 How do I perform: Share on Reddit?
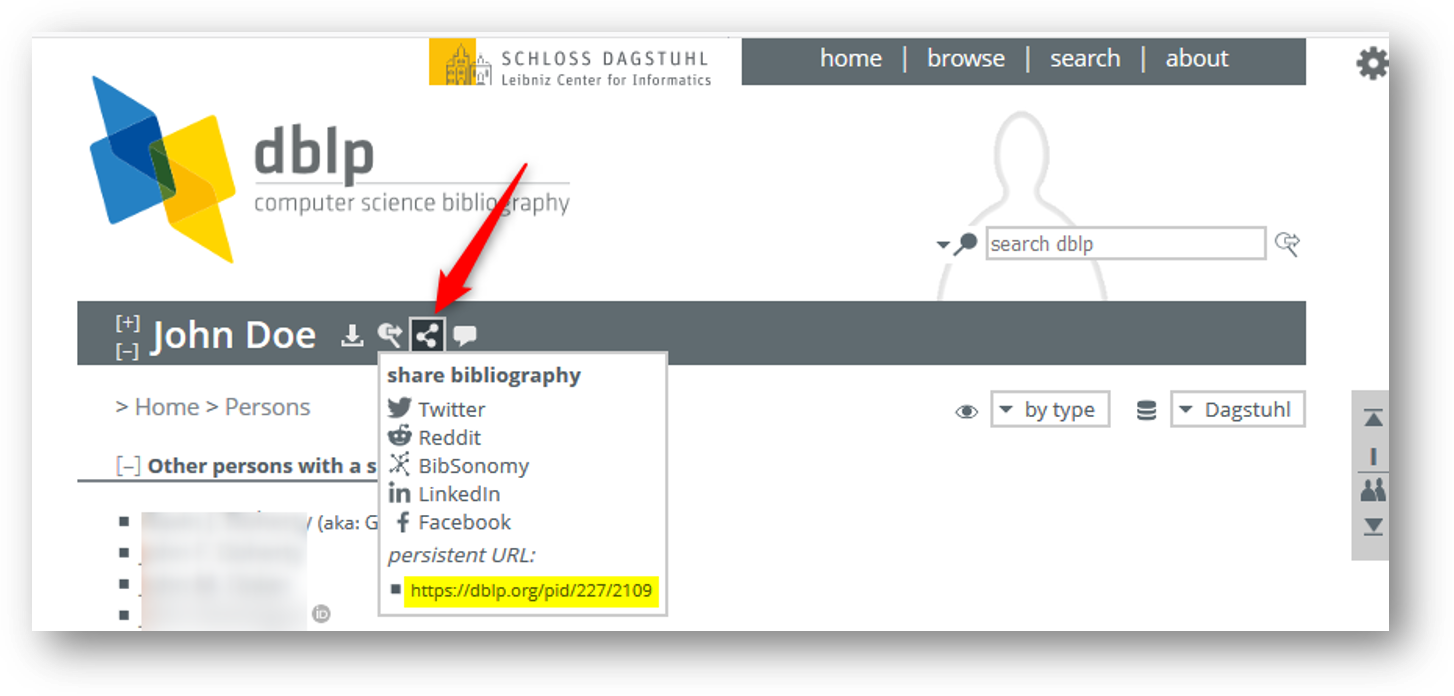tap(449, 437)
